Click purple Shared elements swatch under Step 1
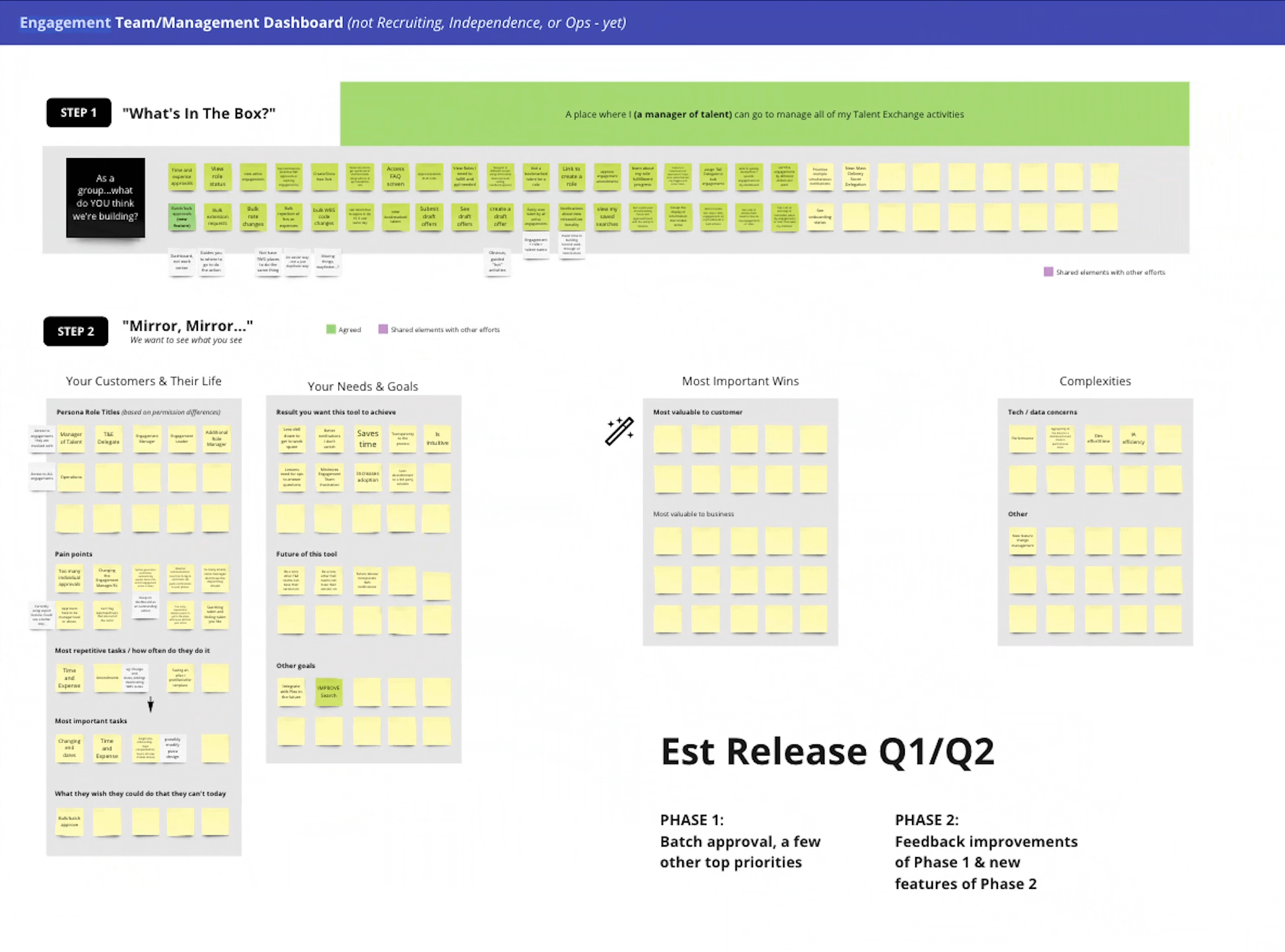 [x=1048, y=272]
